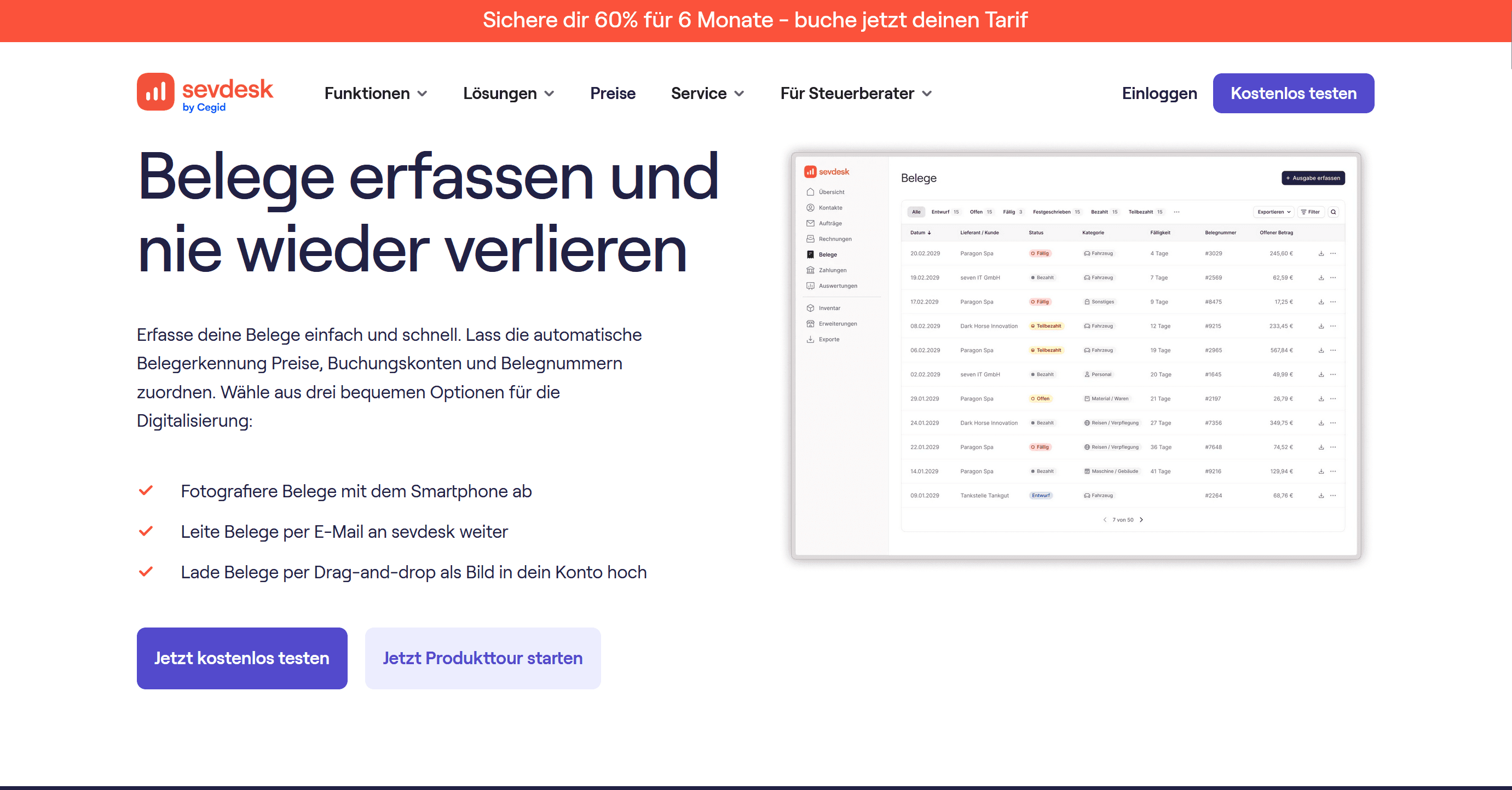Download the receipt #9215

pyautogui.click(x=1320, y=326)
